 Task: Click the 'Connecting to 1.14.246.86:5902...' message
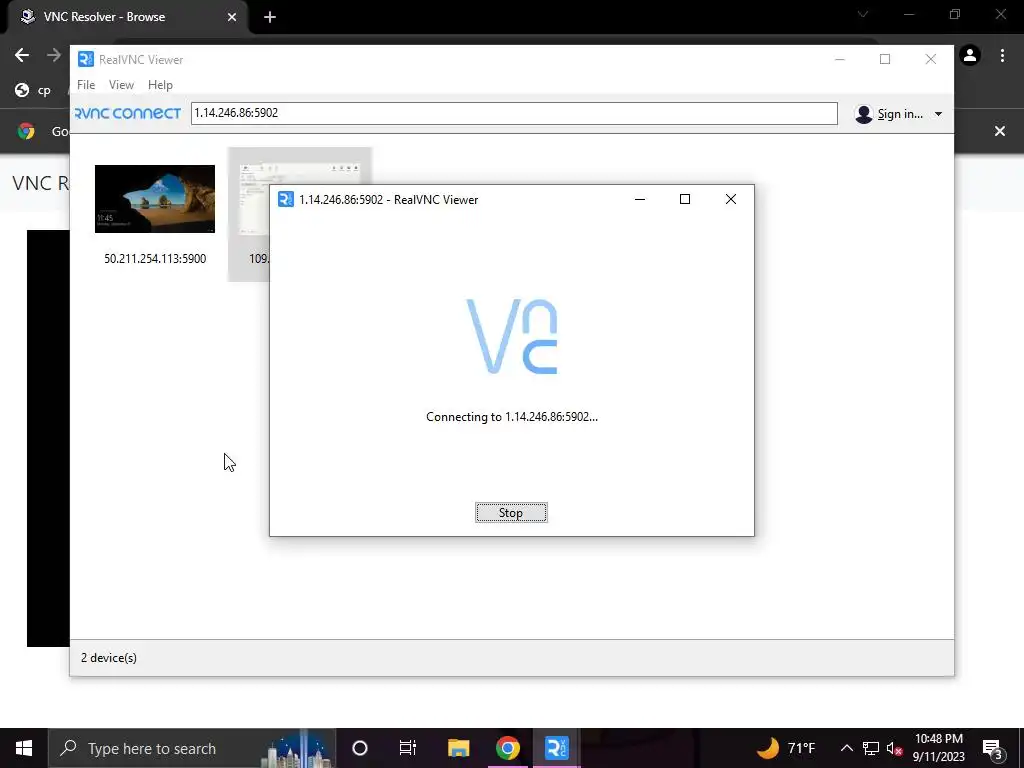(511, 417)
